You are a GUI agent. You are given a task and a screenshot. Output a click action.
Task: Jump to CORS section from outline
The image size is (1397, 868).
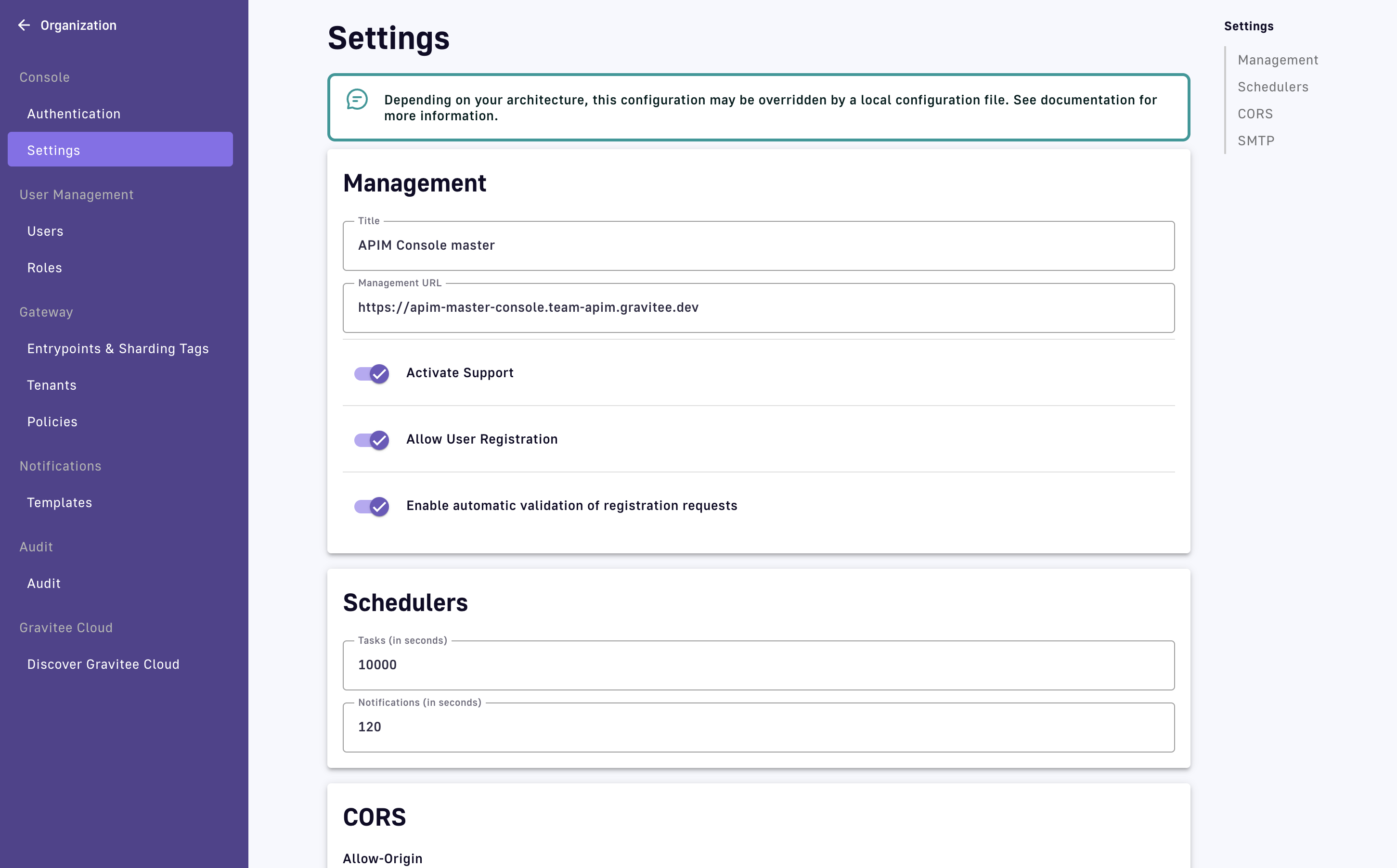pyautogui.click(x=1255, y=114)
